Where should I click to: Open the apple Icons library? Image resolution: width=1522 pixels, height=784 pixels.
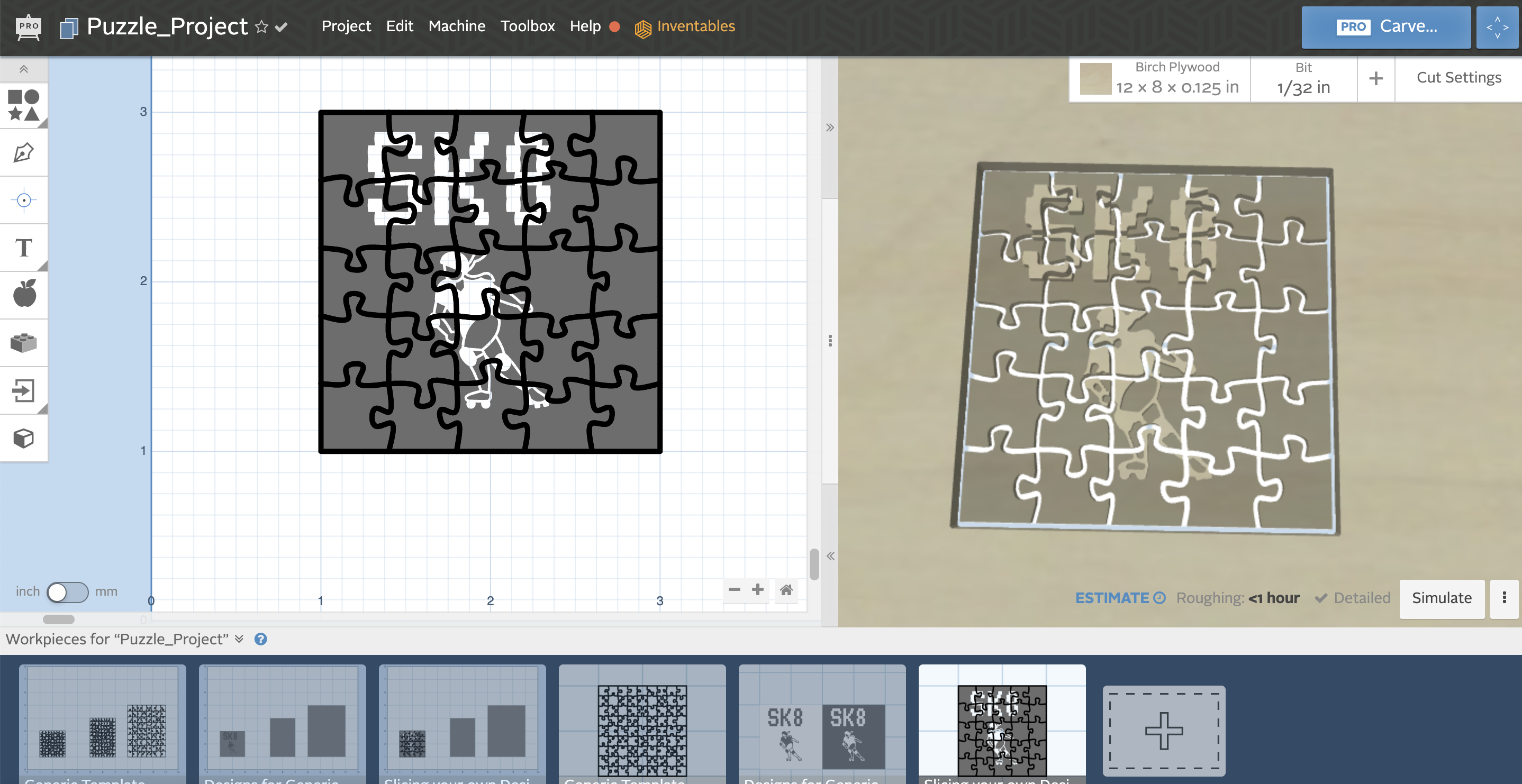(x=24, y=294)
